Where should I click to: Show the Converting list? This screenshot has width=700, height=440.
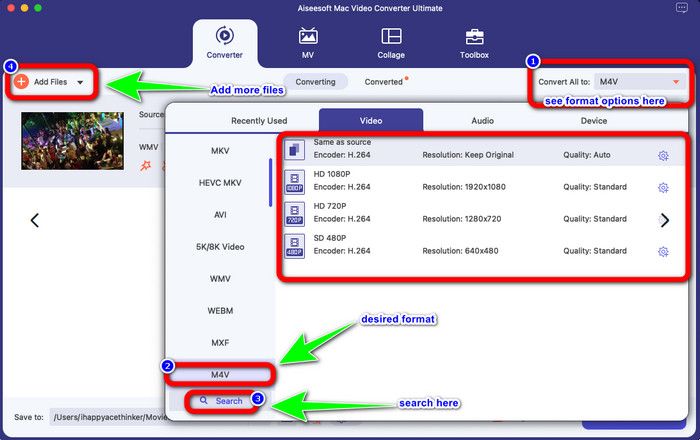coord(315,82)
